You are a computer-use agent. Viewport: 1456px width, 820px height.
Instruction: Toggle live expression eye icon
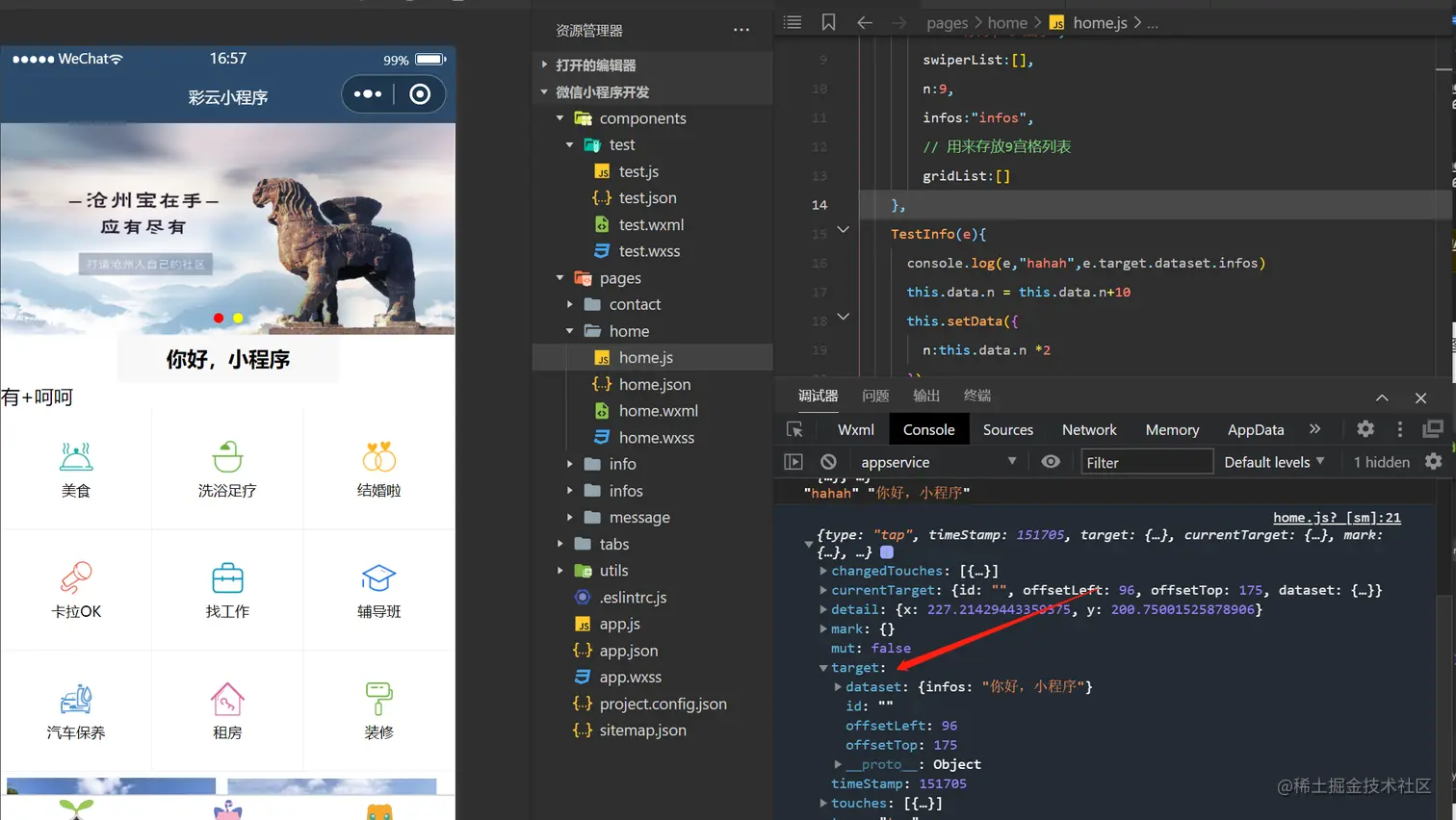[1051, 462]
